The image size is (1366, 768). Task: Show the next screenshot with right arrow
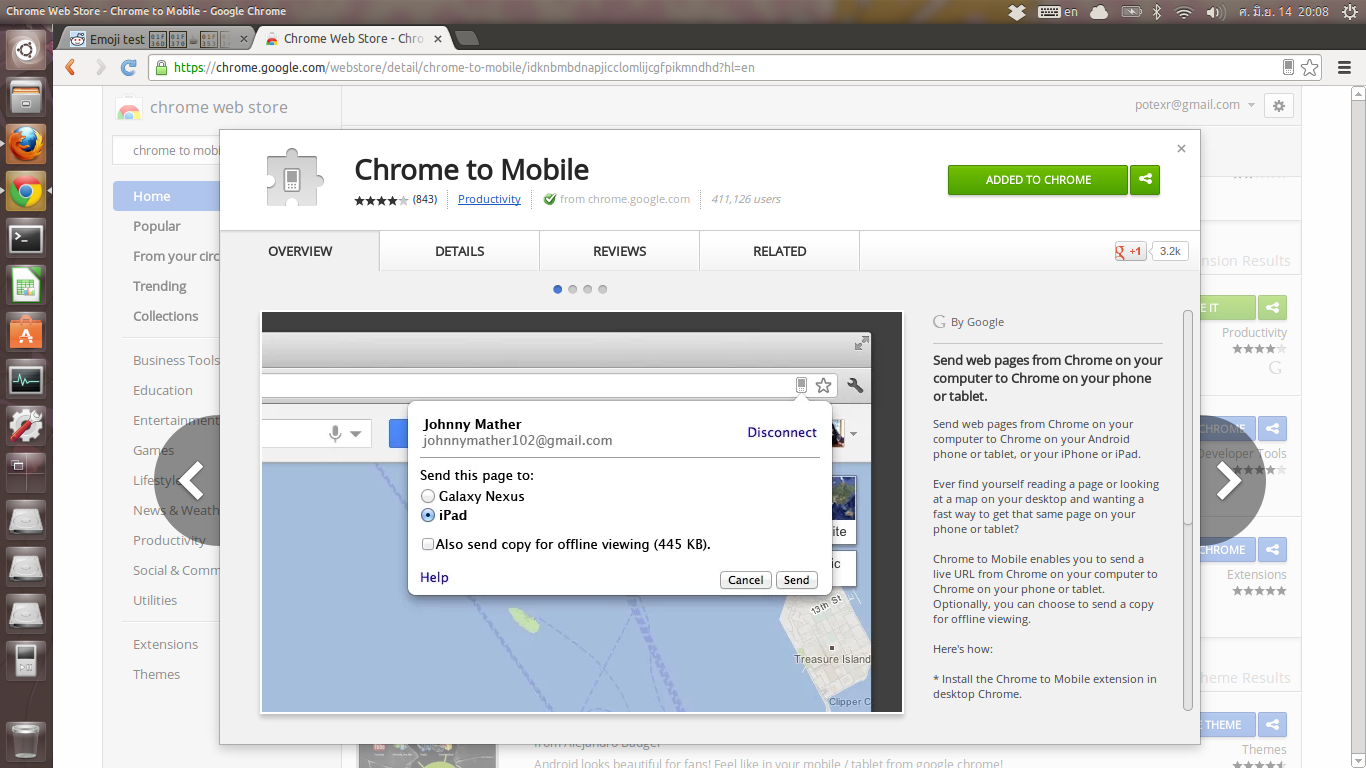[x=1229, y=481]
